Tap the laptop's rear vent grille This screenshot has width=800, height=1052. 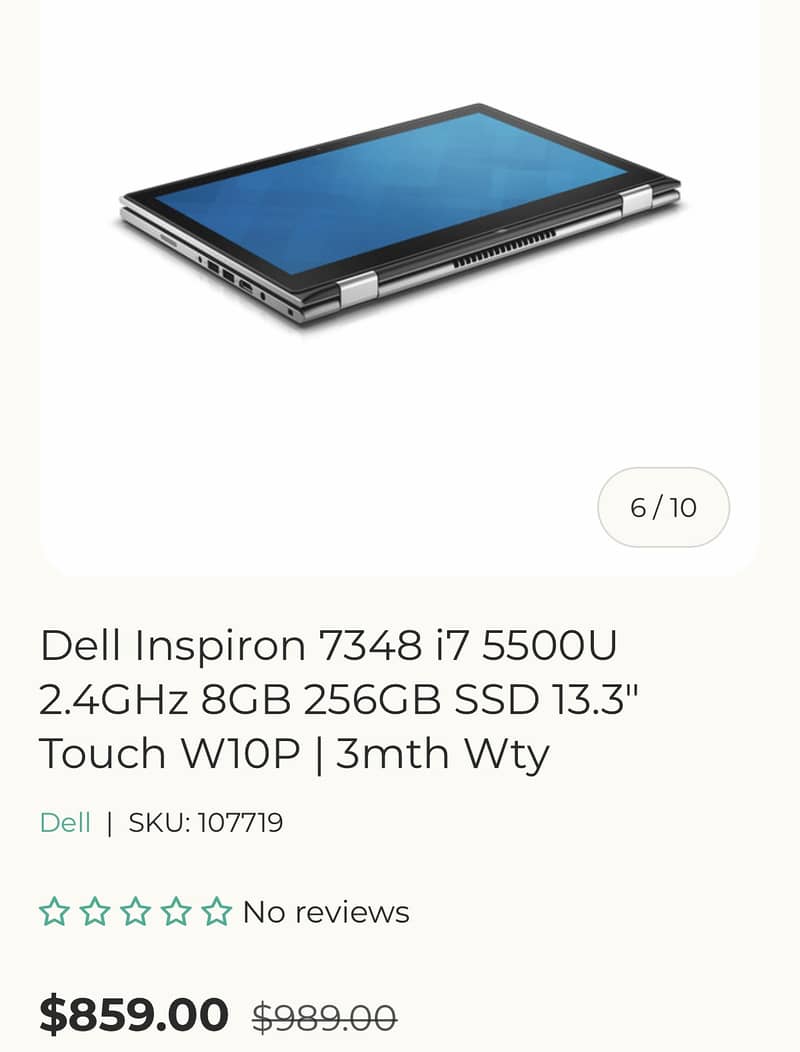(504, 248)
